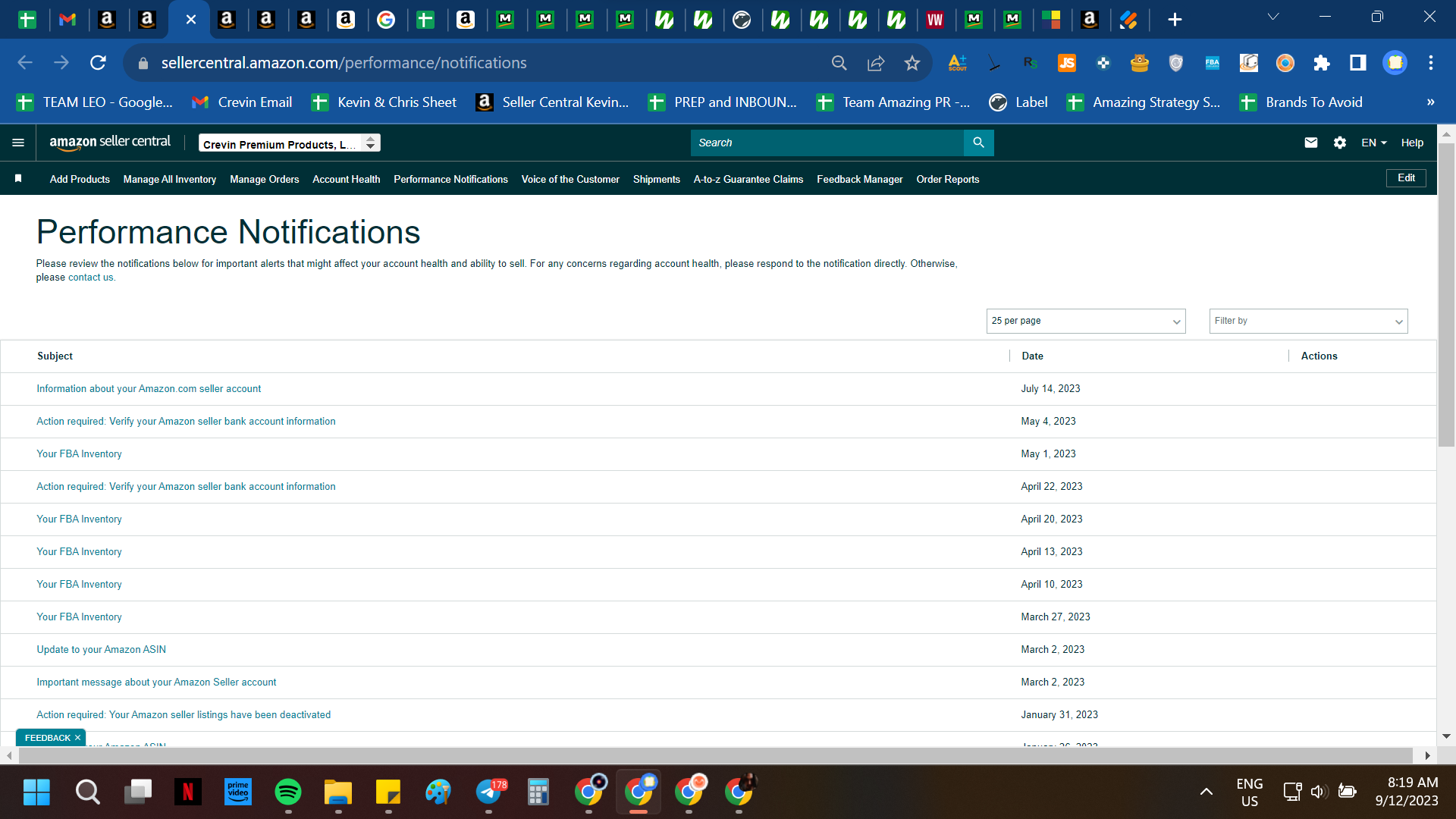The image size is (1456, 819).
Task: Open Add Products menu item
Action: coord(80,179)
